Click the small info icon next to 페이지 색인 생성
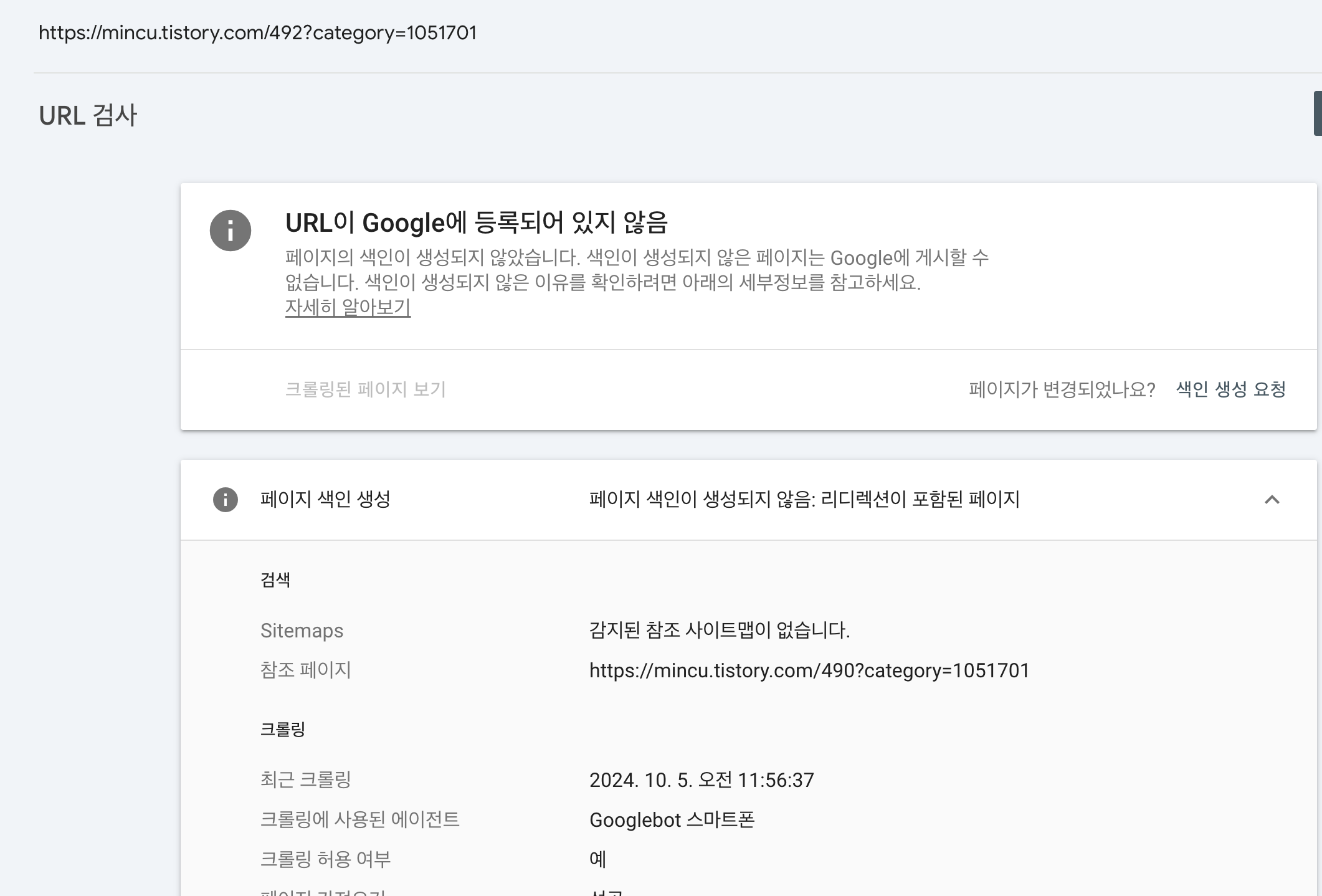Image resolution: width=1322 pixels, height=896 pixels. pos(225,500)
